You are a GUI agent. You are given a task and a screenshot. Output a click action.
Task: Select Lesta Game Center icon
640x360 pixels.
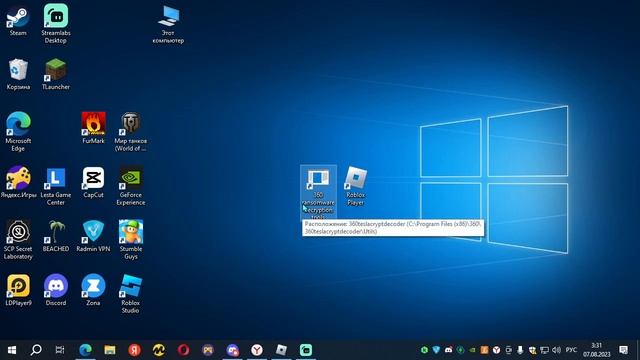click(x=56, y=186)
